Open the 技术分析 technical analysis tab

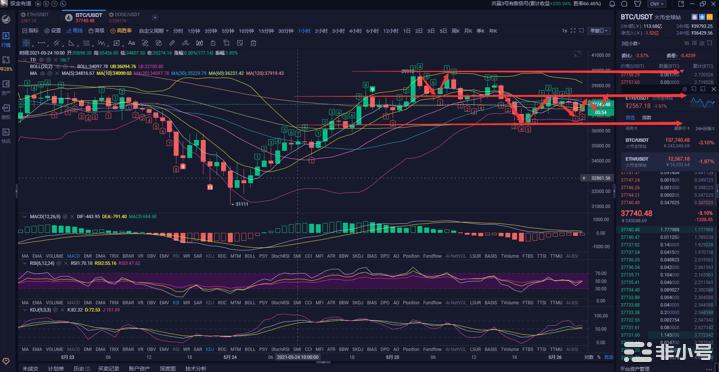coord(197,368)
